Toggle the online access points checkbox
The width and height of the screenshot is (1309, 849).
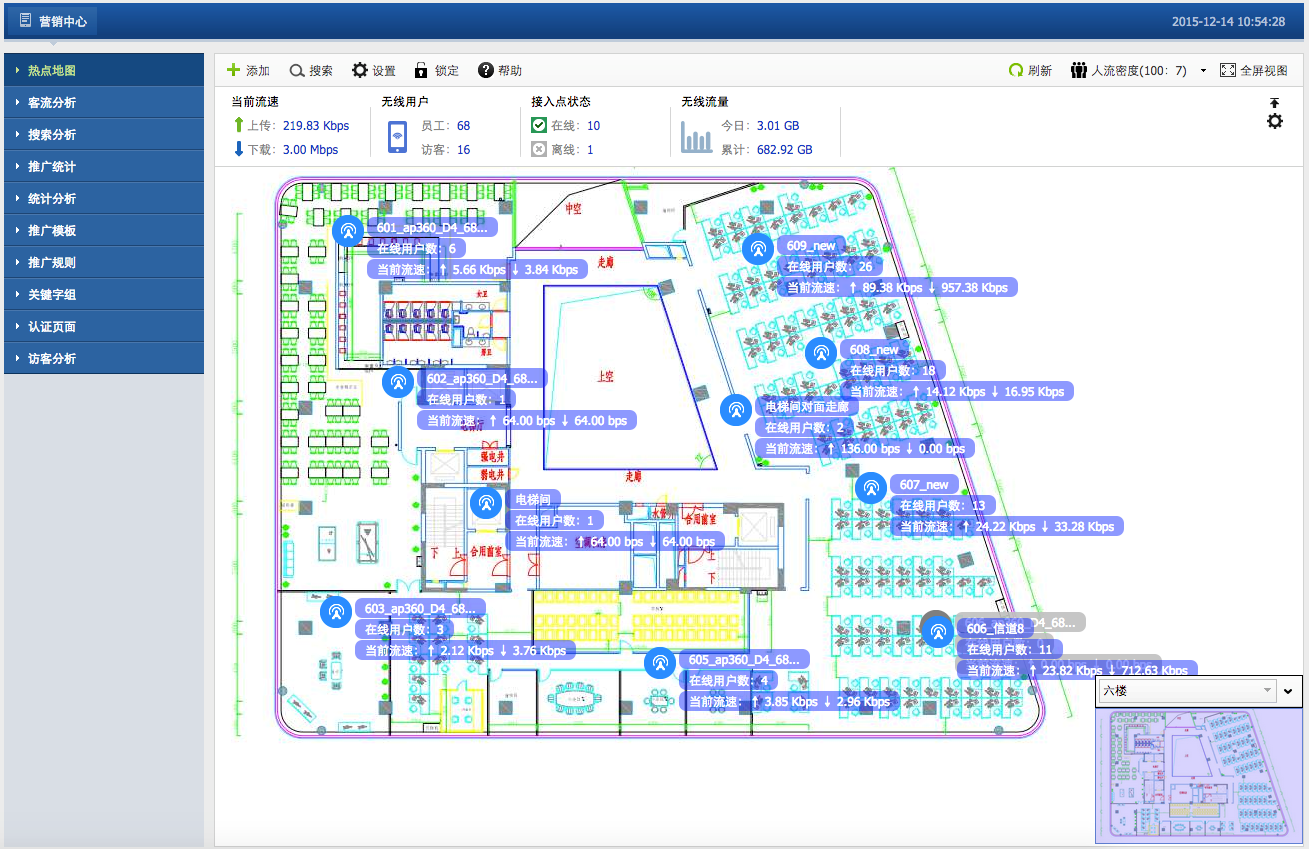(539, 126)
